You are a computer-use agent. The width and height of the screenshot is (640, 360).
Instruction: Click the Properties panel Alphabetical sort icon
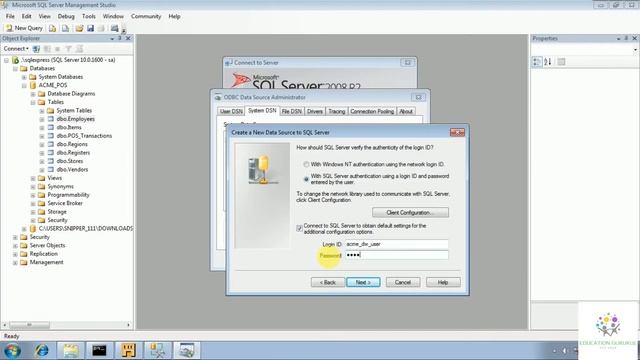click(548, 62)
